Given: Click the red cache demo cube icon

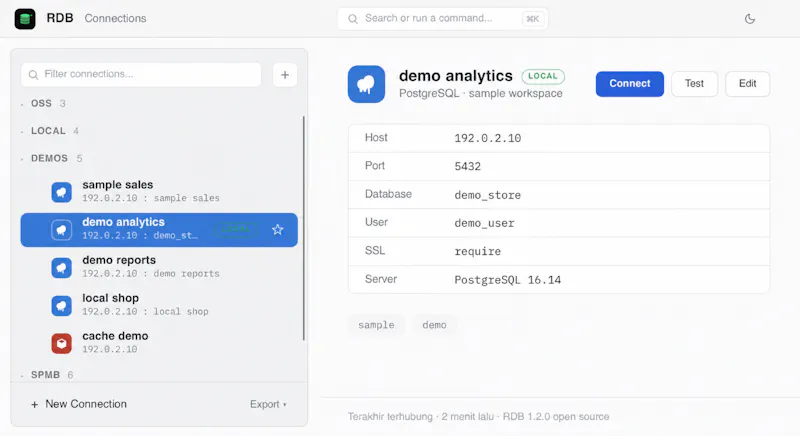Looking at the screenshot, I should (x=62, y=344).
